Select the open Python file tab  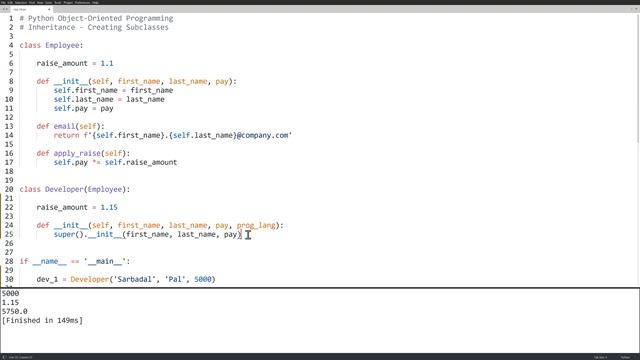tap(31, 9)
